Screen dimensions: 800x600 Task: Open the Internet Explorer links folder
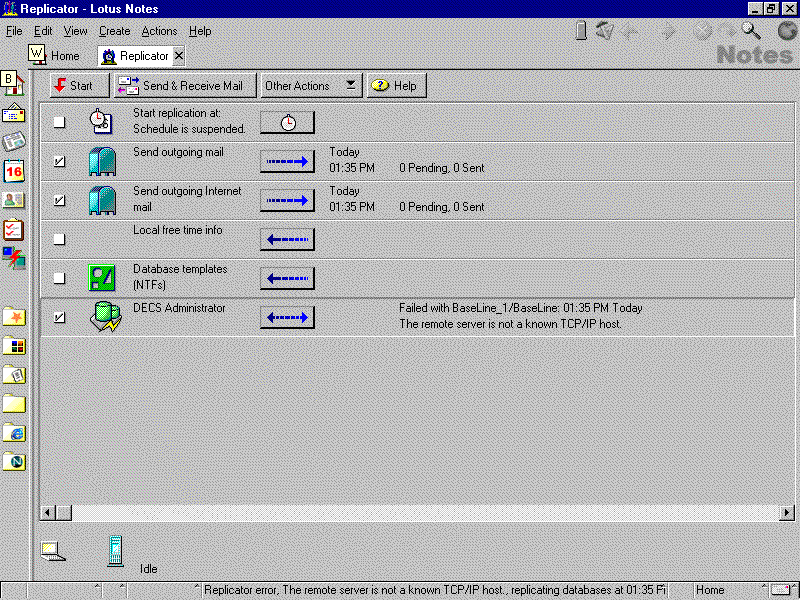pyautogui.click(x=14, y=433)
